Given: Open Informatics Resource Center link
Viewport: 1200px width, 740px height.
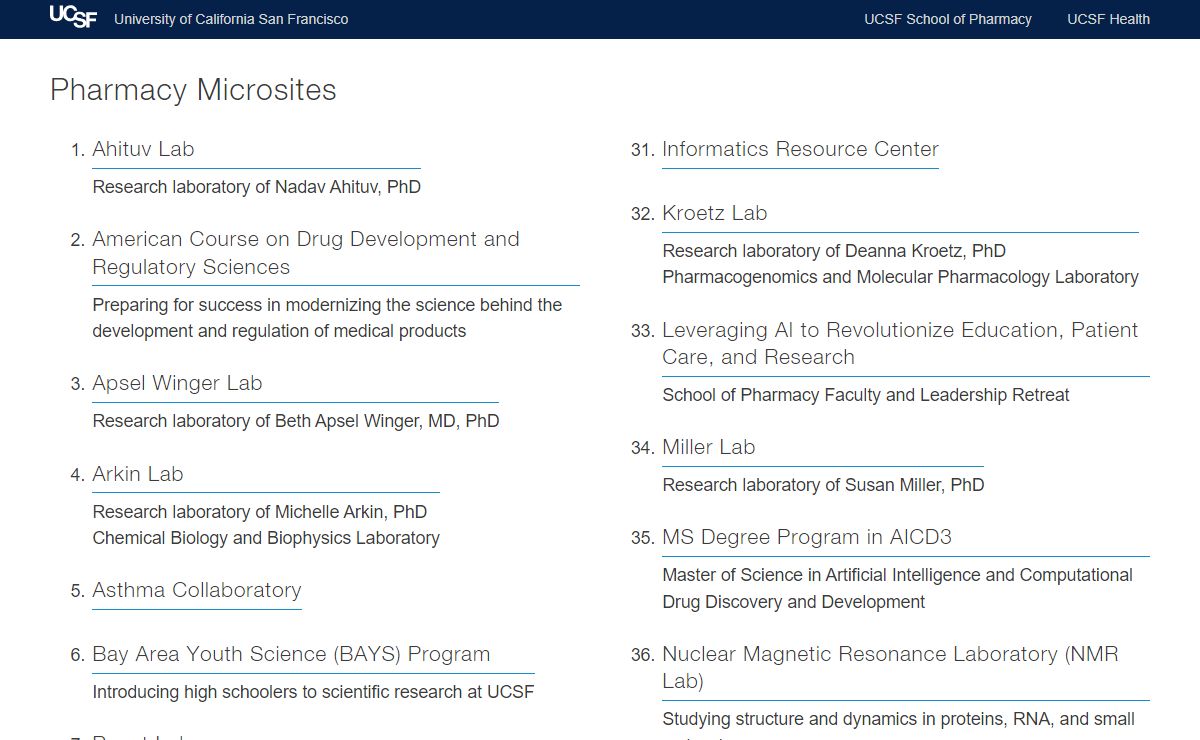Looking at the screenshot, I should click(x=800, y=149).
